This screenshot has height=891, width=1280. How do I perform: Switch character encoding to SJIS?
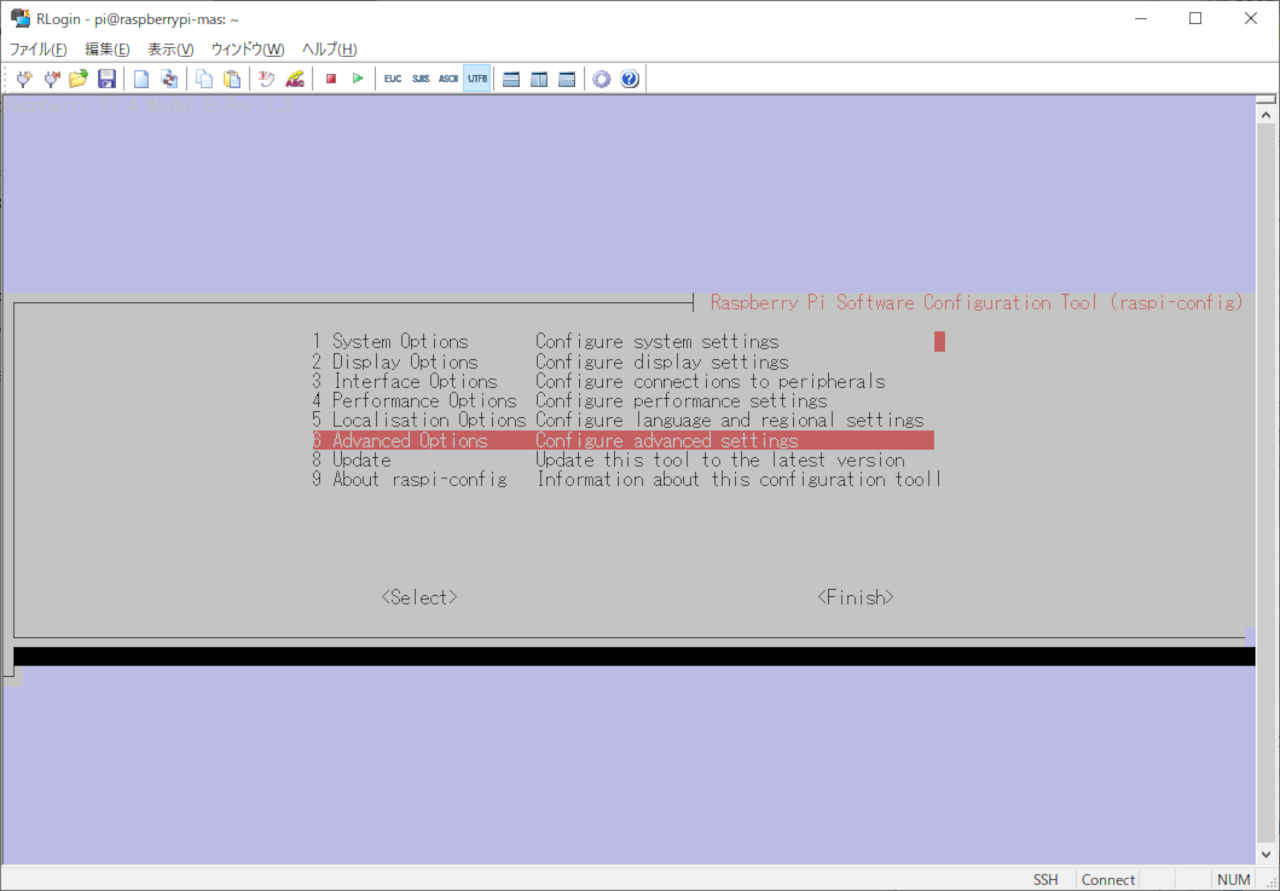point(421,79)
